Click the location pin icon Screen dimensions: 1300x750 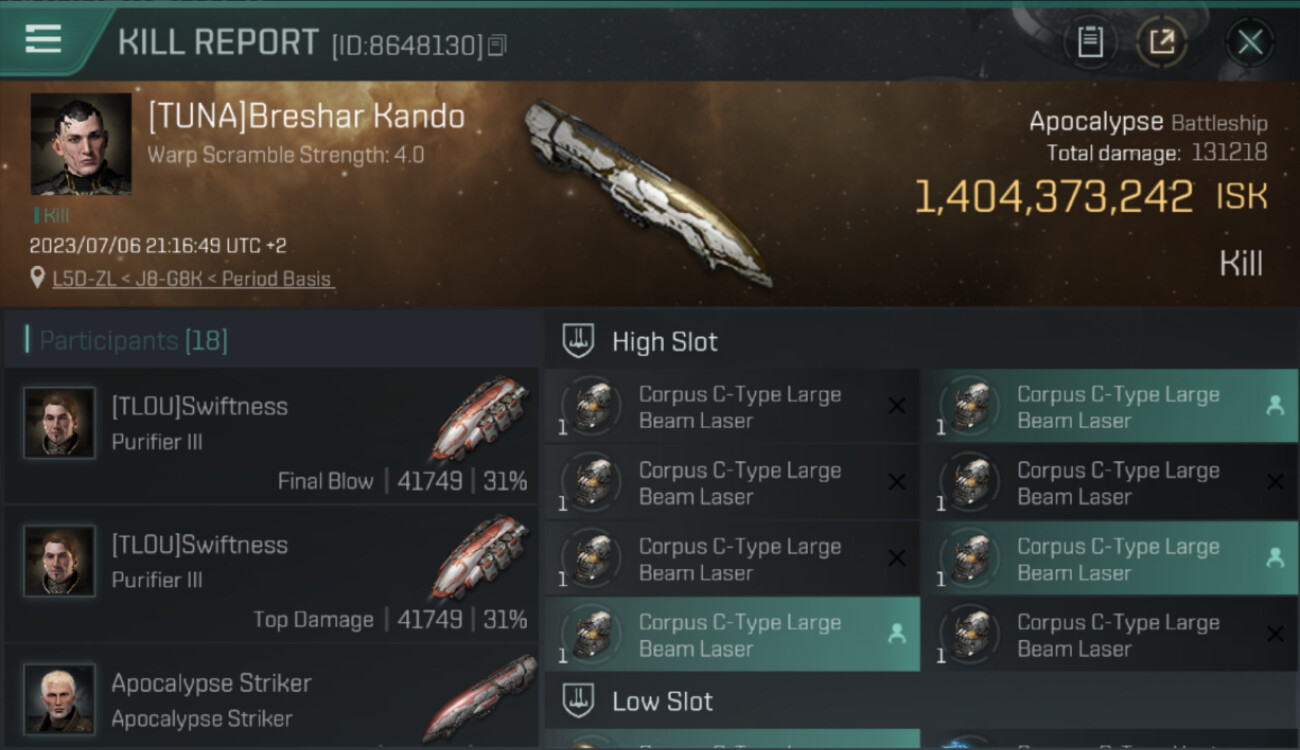[38, 278]
